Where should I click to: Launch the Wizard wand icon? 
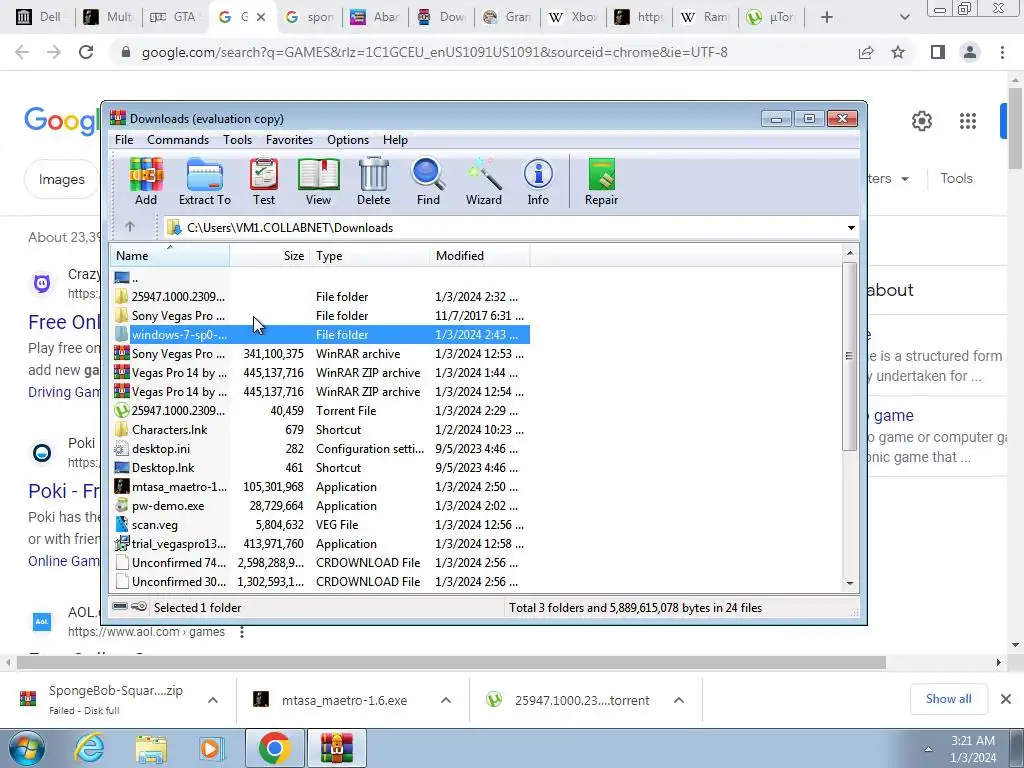[x=484, y=182]
